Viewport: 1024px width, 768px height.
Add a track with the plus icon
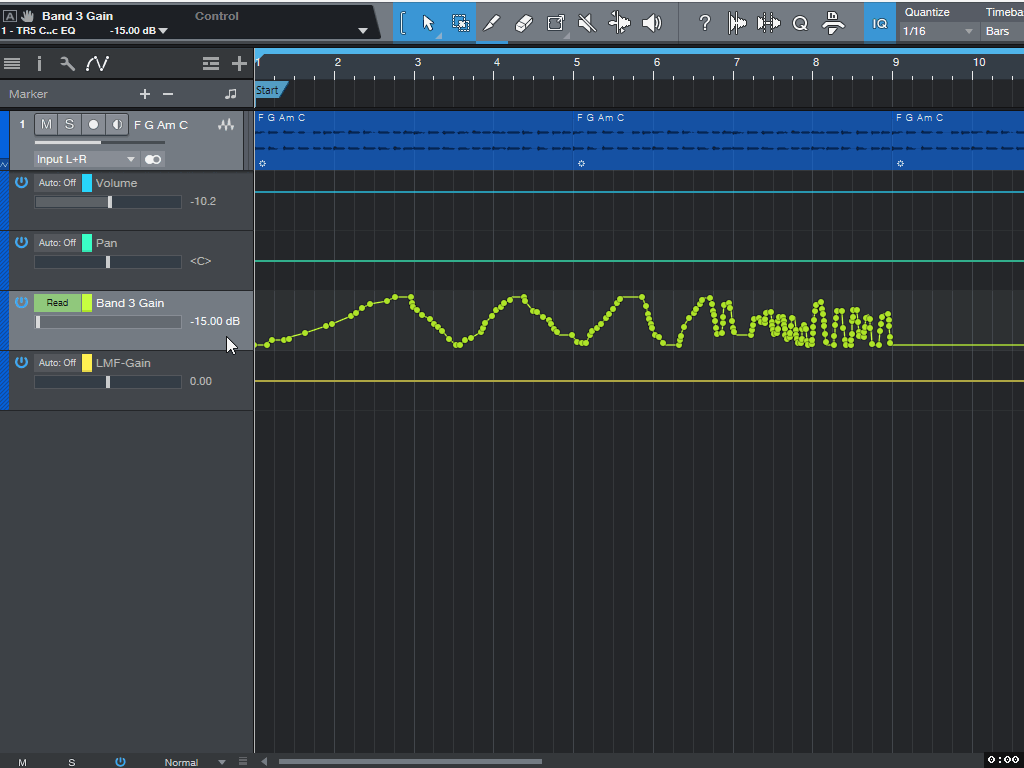tap(239, 63)
